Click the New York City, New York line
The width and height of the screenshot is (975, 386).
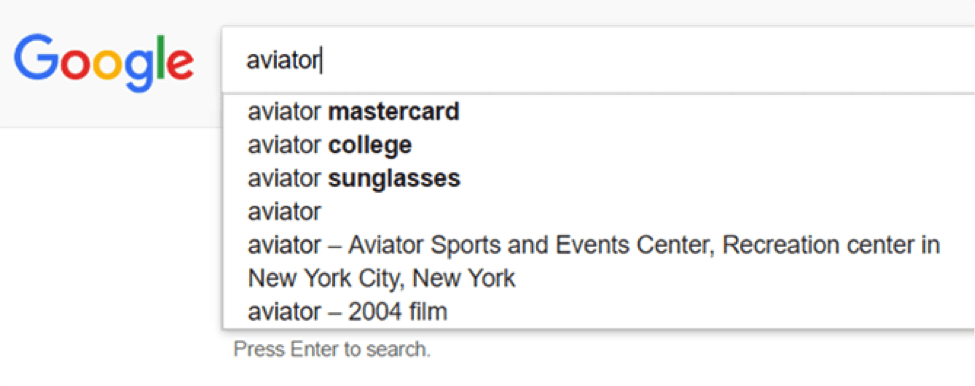381,278
